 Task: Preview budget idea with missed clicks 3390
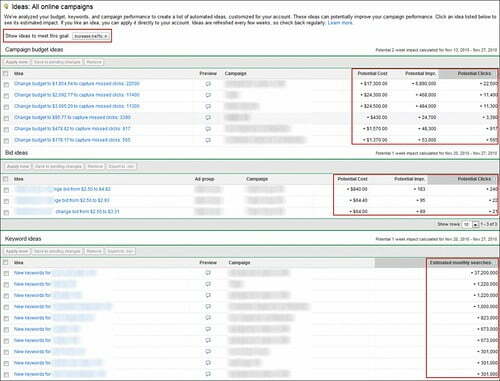tap(208, 118)
